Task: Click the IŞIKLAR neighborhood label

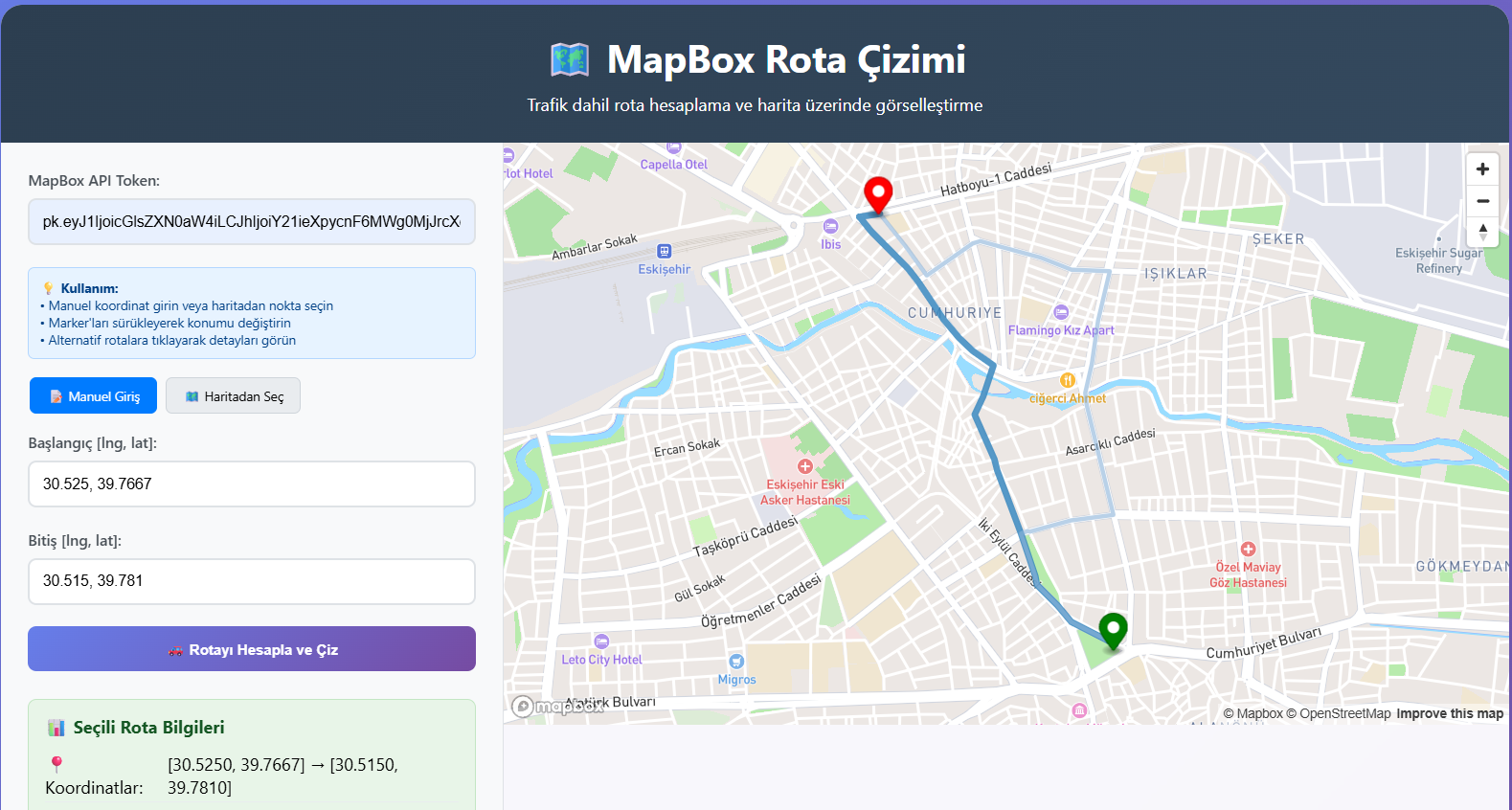Action: point(1175,274)
